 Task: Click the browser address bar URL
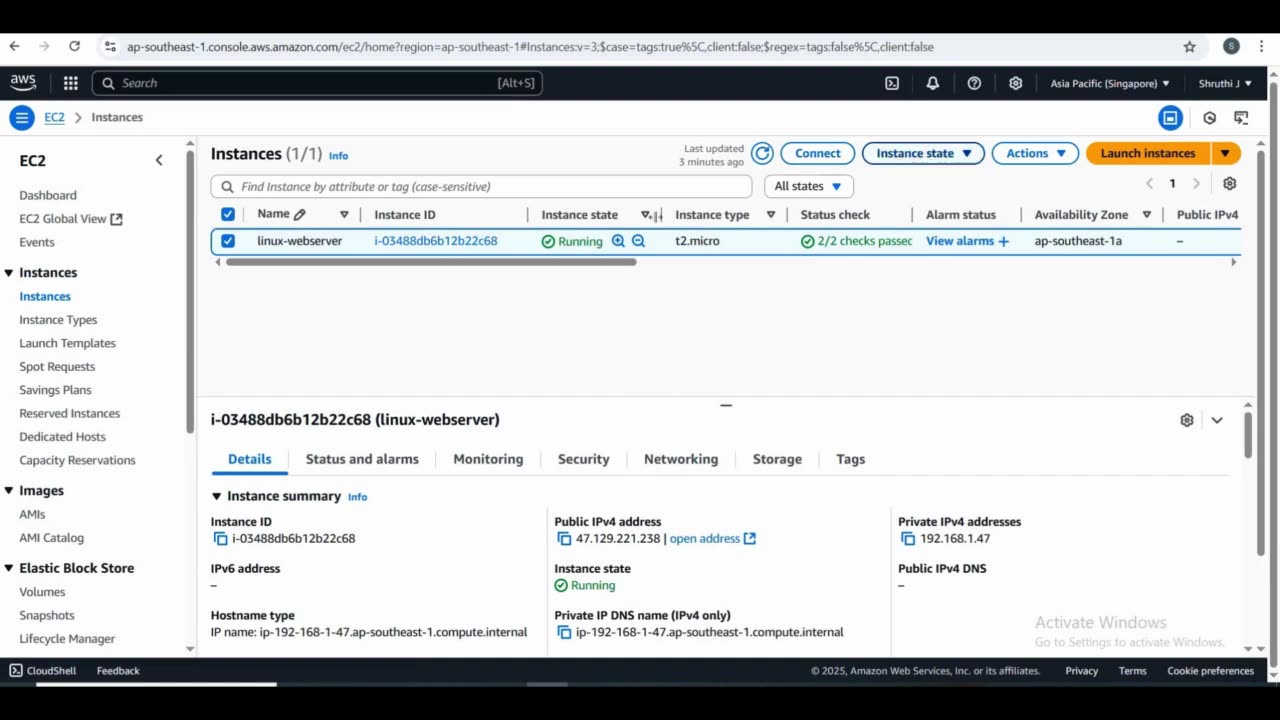click(x=530, y=47)
